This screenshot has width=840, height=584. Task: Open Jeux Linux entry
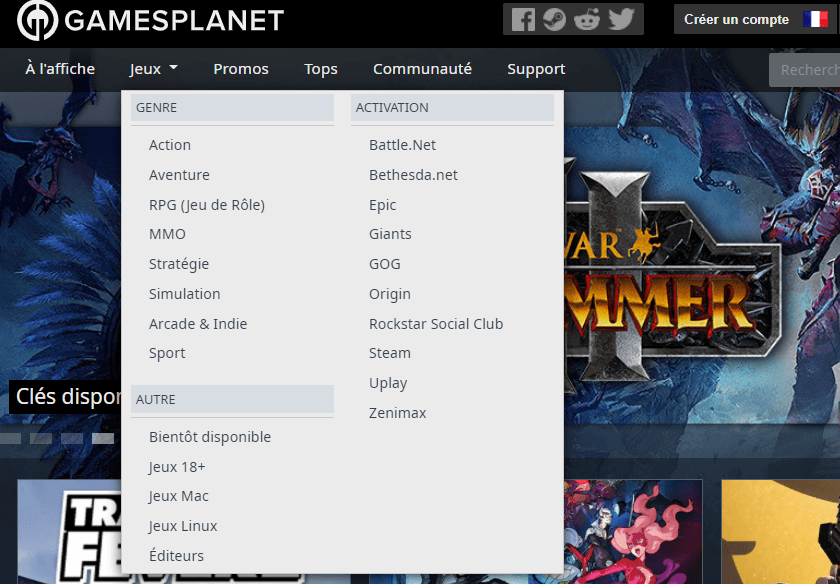tap(183, 526)
